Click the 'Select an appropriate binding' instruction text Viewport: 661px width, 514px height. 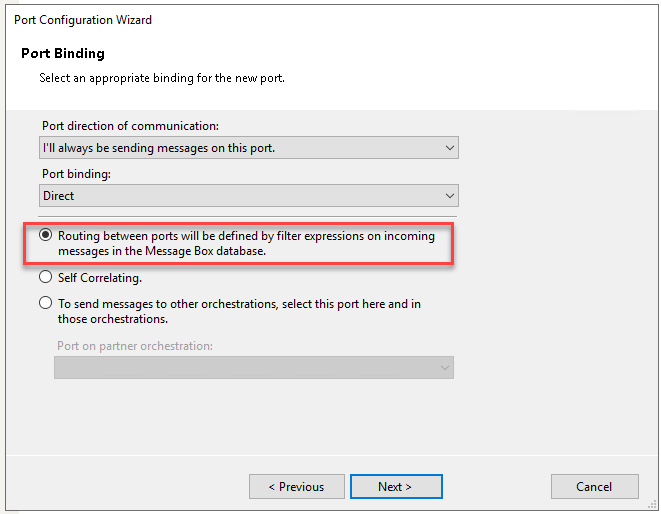(162, 77)
